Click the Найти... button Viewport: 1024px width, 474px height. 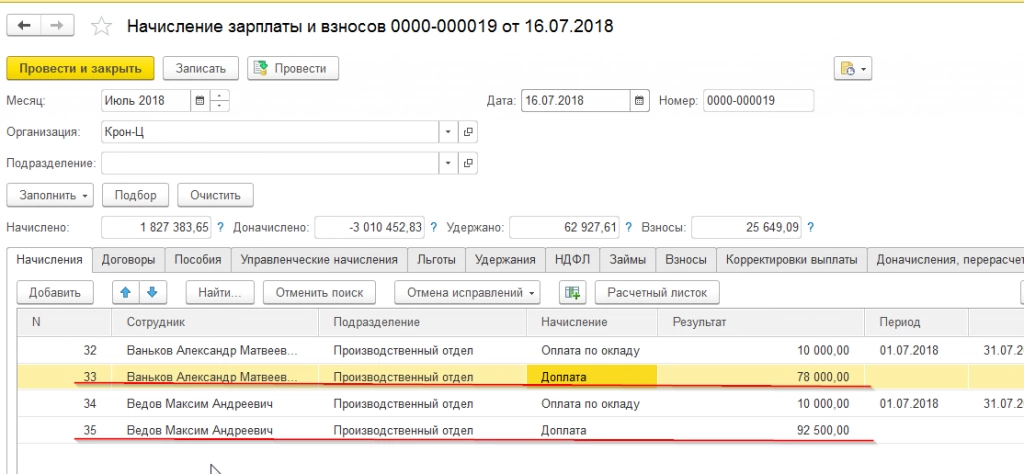pos(220,292)
